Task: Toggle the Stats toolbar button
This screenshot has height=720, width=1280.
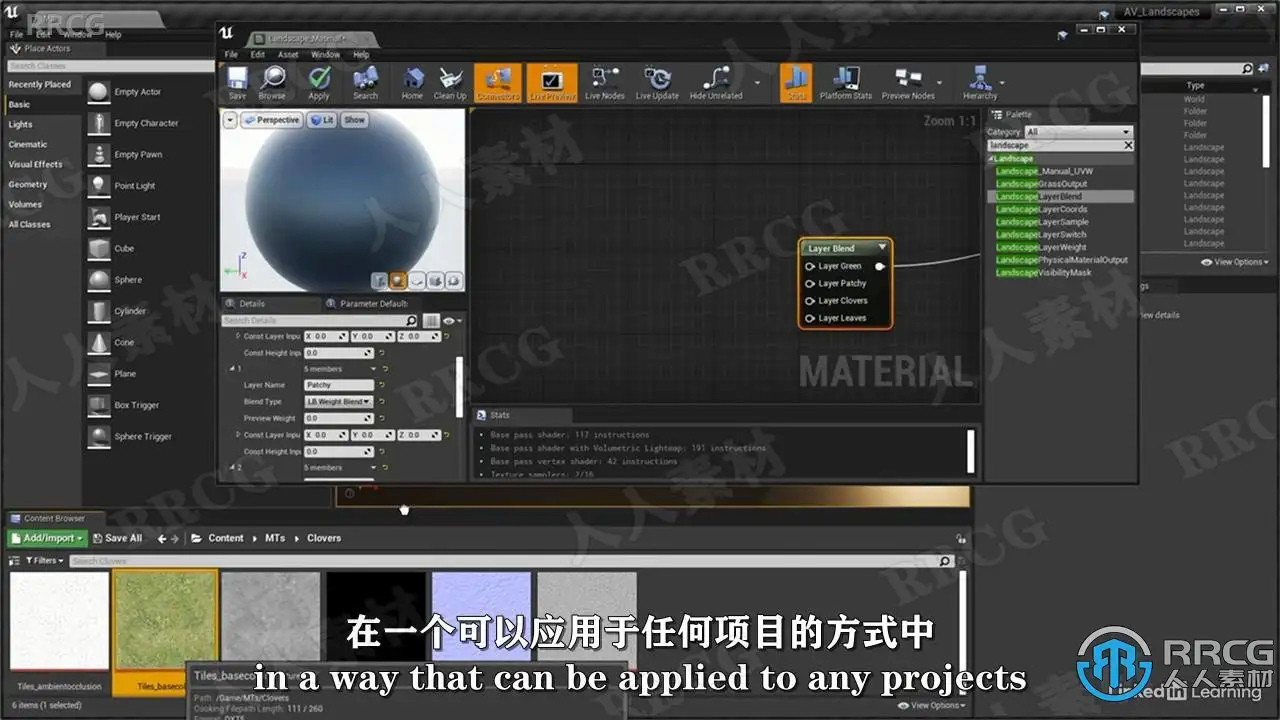Action: (796, 83)
